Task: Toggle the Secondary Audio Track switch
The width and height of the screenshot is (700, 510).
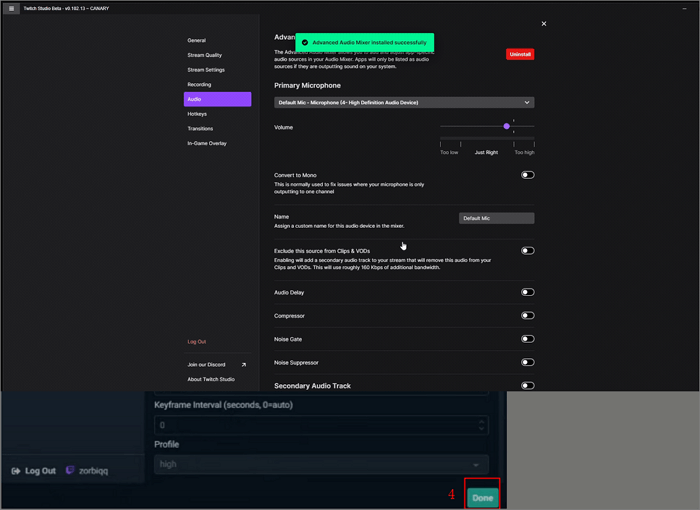Action: (x=527, y=385)
